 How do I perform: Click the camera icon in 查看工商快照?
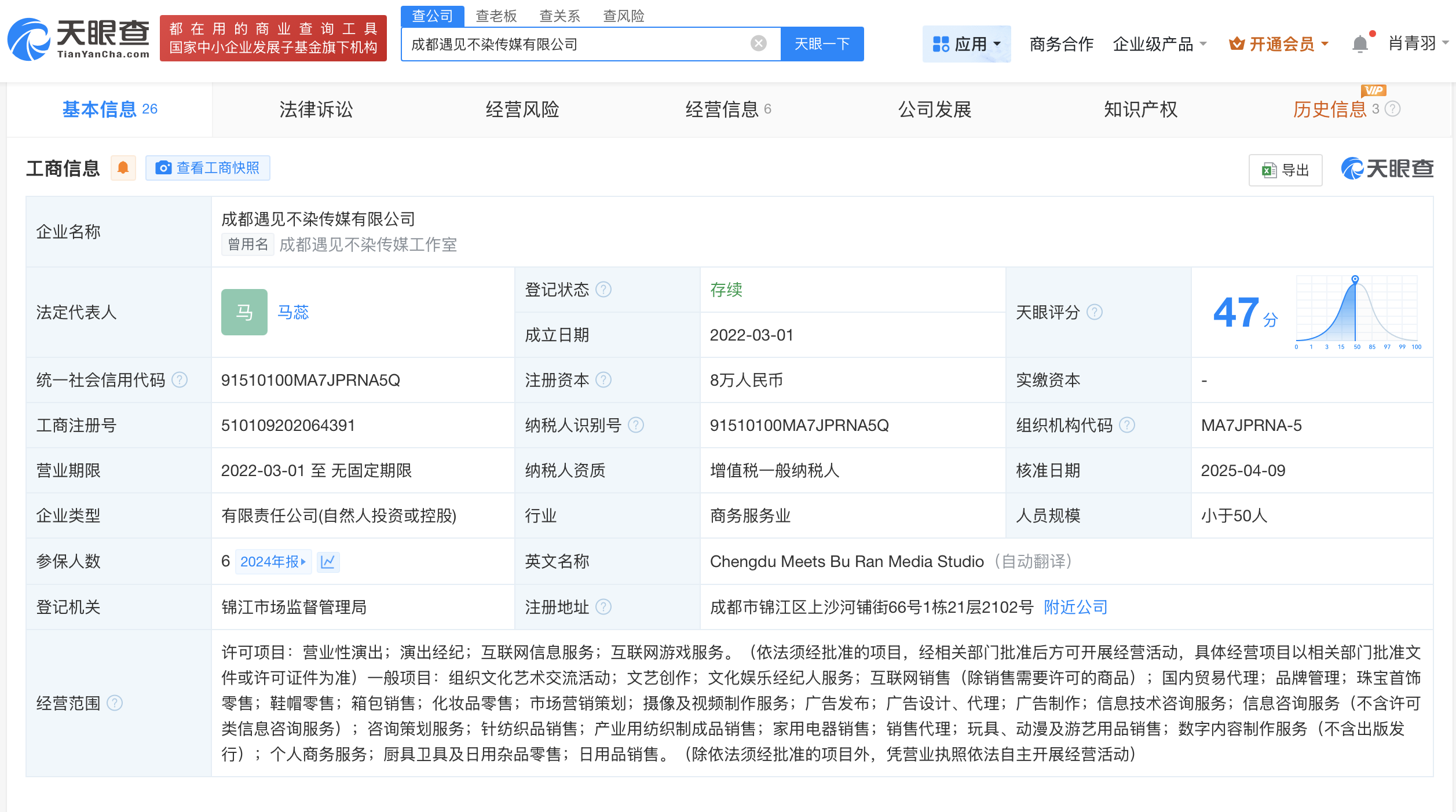[x=163, y=168]
